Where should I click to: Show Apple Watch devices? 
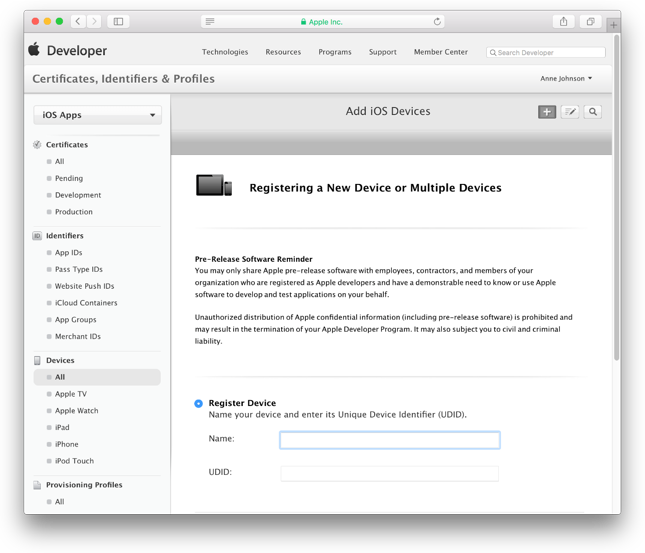click(77, 411)
